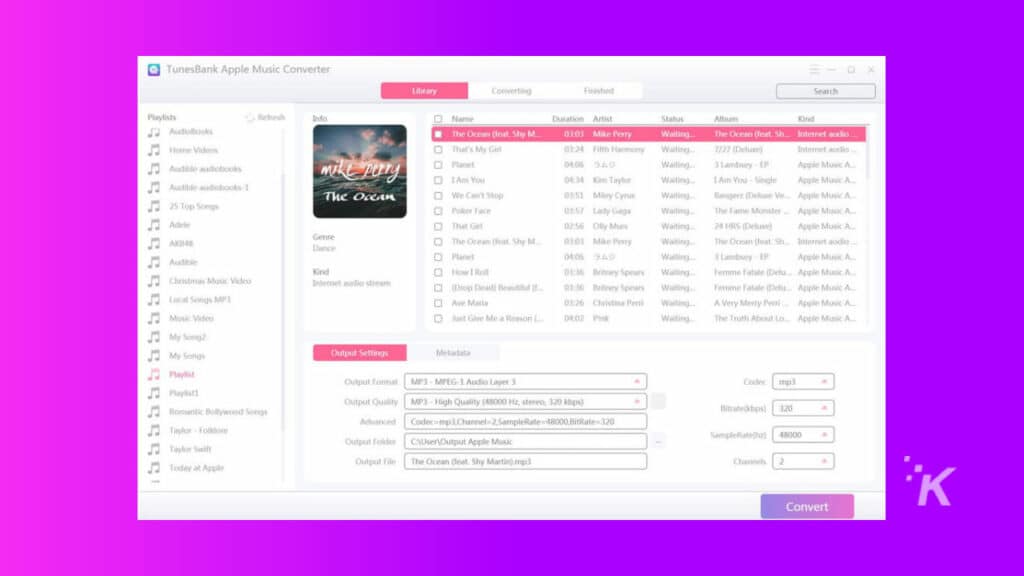
Task: Open the Output Format dropdown
Action: 525,381
